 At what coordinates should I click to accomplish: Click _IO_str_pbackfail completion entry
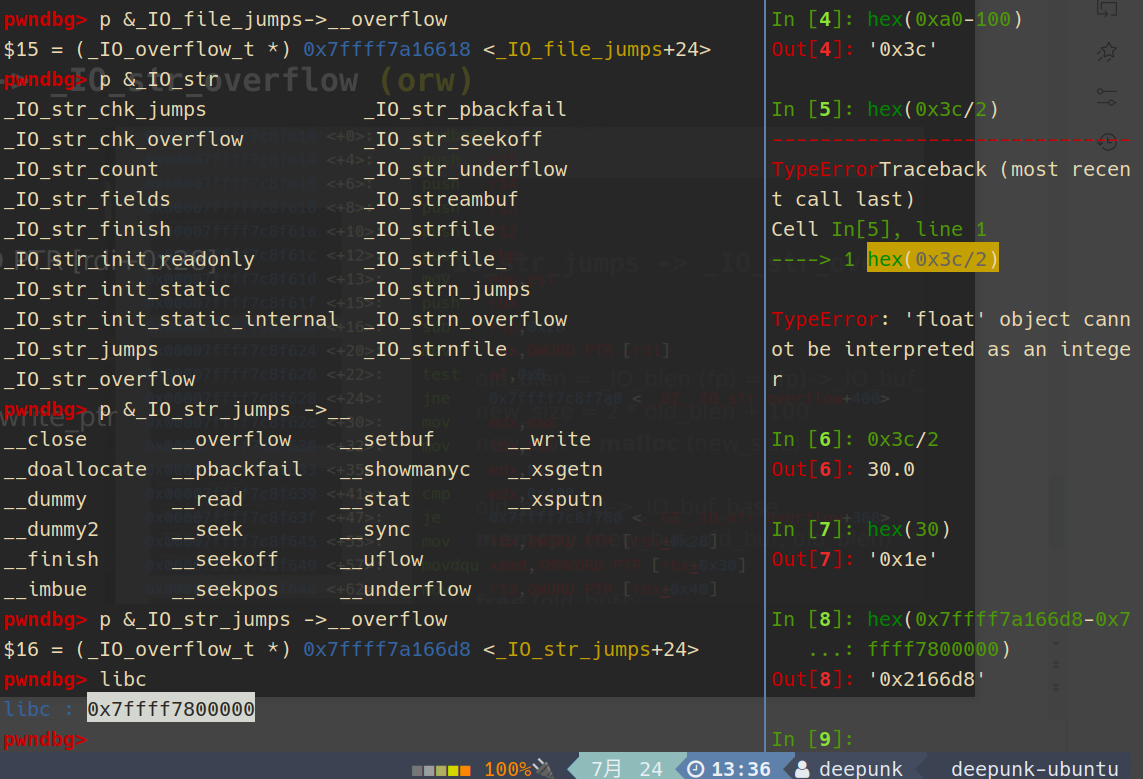coord(465,109)
